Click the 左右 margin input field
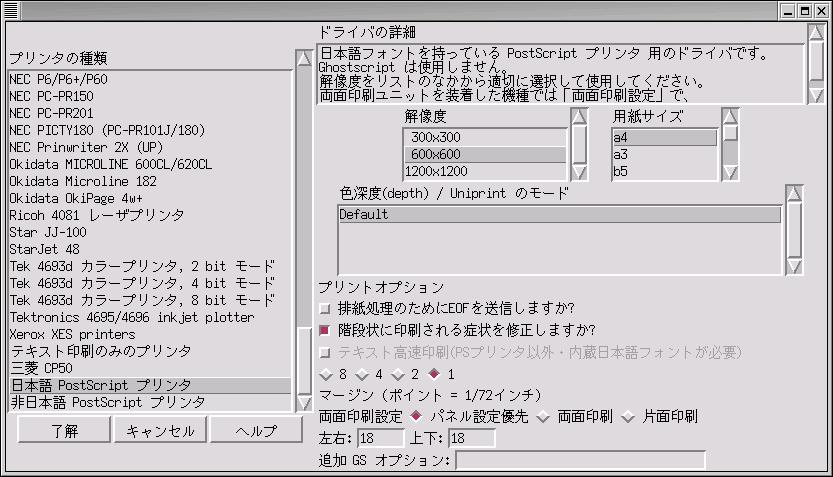This screenshot has width=833, height=477. click(x=381, y=438)
